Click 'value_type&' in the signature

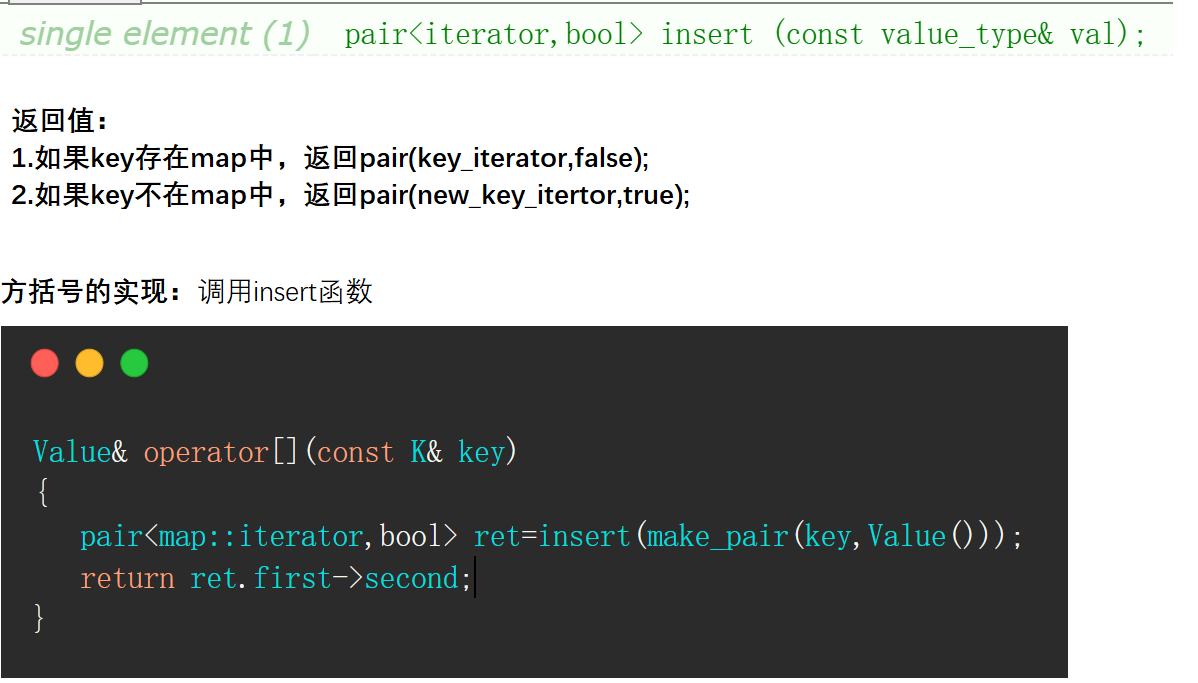click(967, 35)
